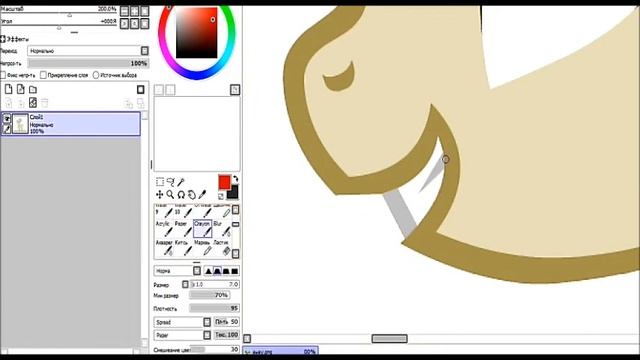The height and width of the screenshot is (360, 640).
Task: Select the Rotate view tool
Action: (x=181, y=195)
